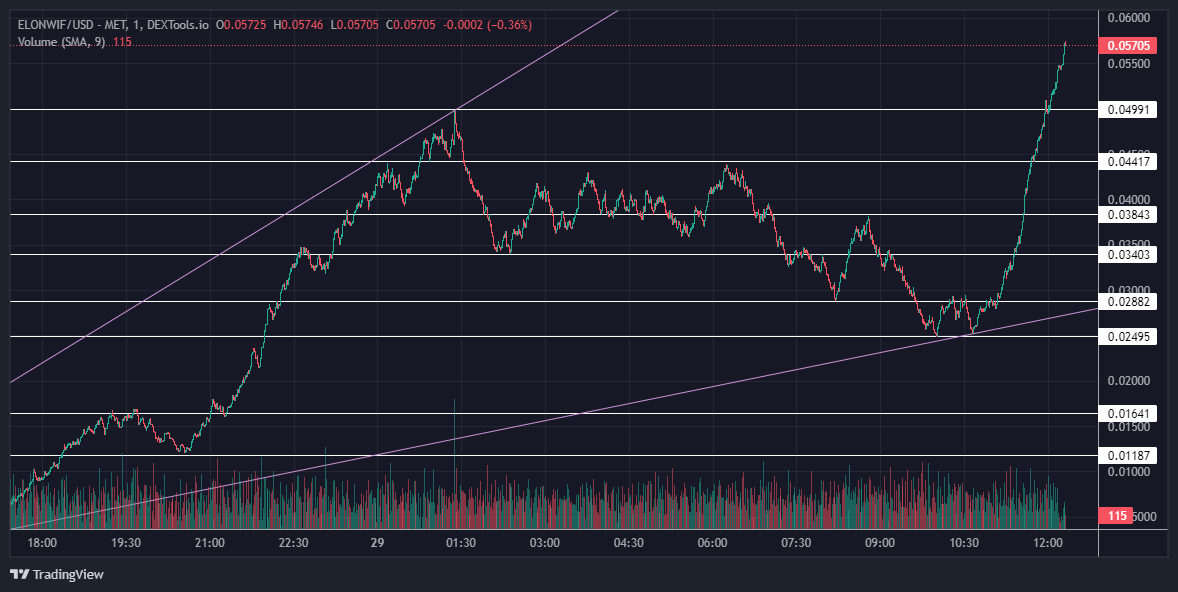Click the 18:00 time axis label

point(42,543)
